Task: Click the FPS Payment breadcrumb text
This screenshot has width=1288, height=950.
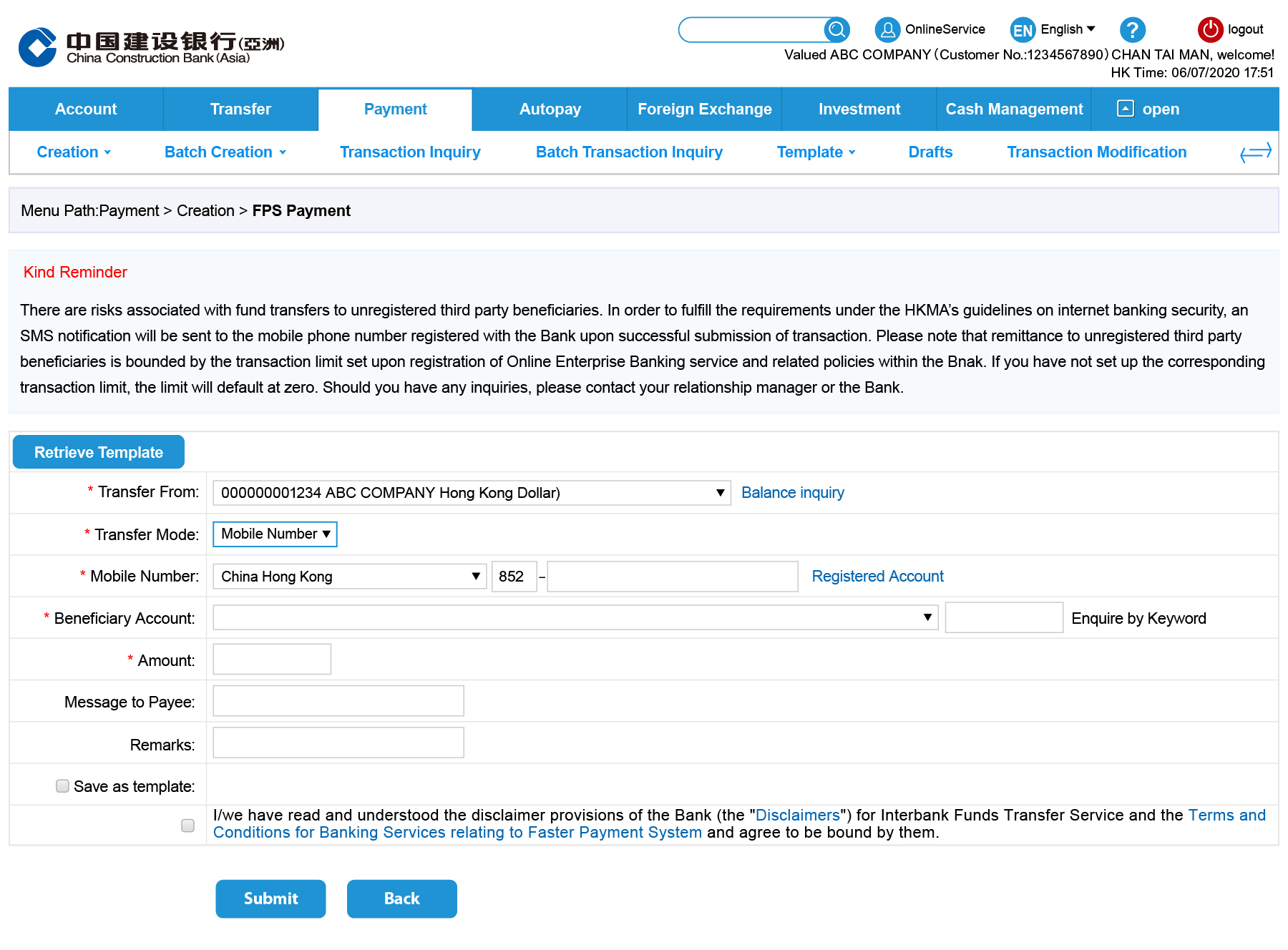Action: (301, 210)
